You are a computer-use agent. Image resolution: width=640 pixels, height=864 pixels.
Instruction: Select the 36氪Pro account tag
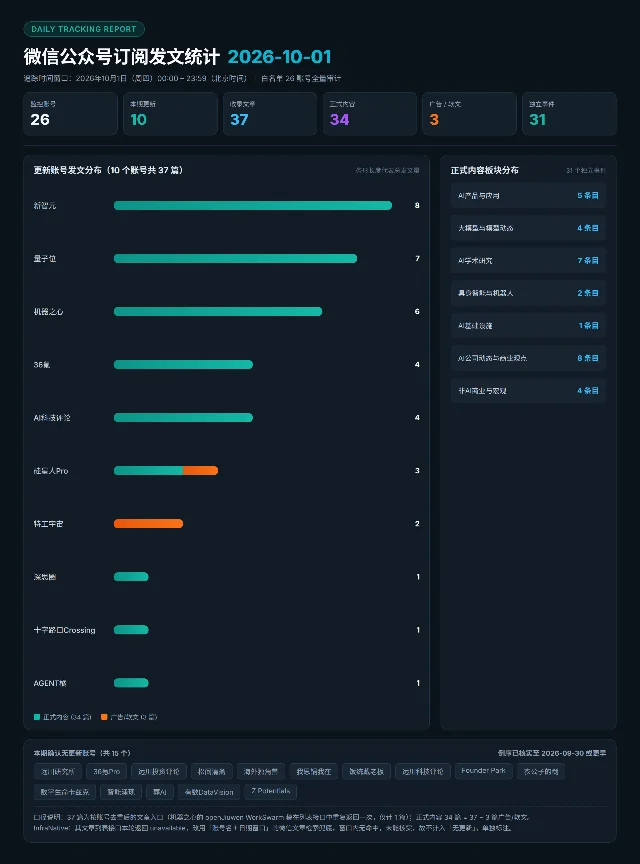click(x=107, y=771)
